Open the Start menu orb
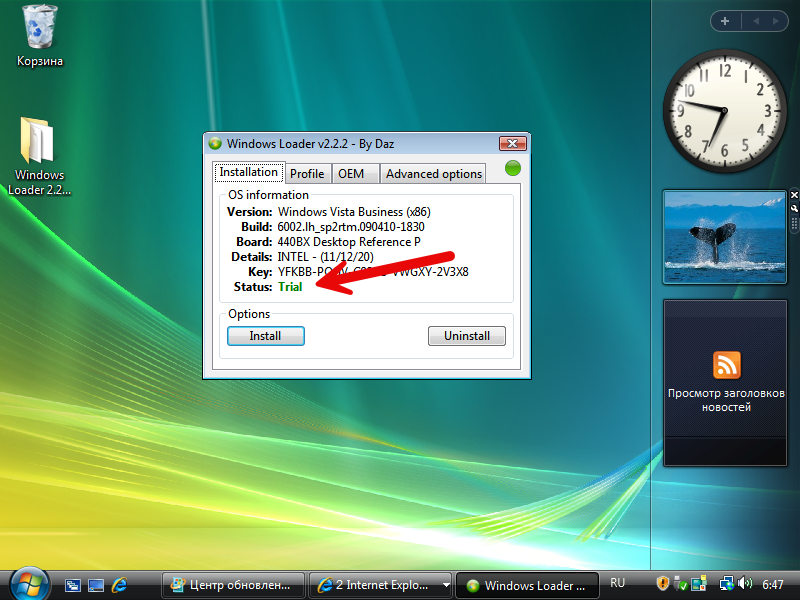 (29, 583)
